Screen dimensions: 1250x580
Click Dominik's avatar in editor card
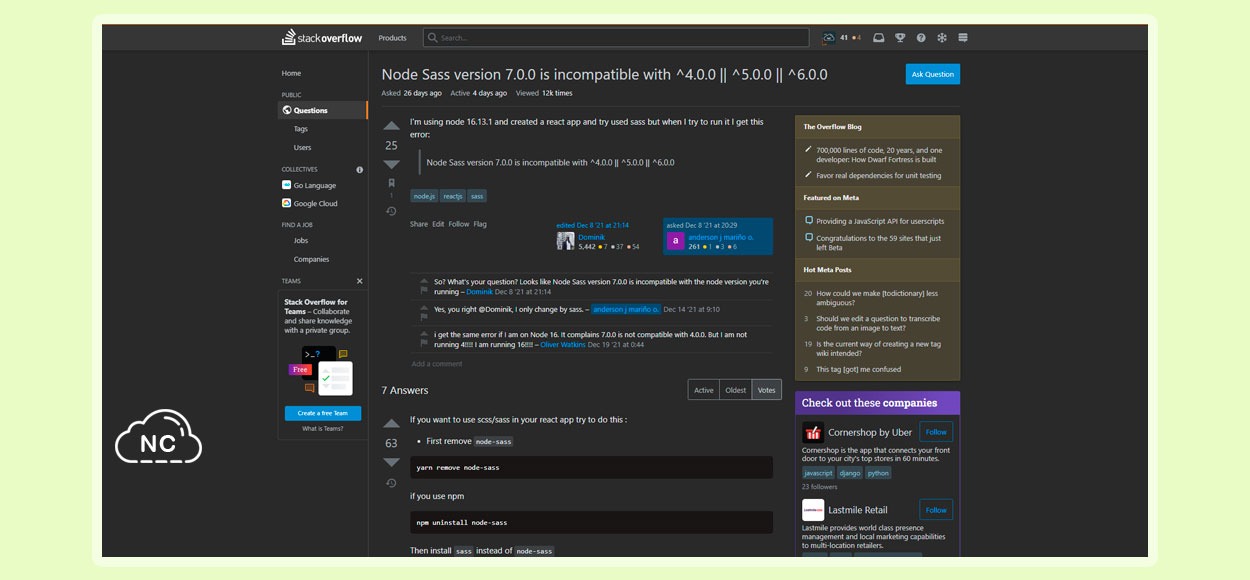[x=565, y=241]
